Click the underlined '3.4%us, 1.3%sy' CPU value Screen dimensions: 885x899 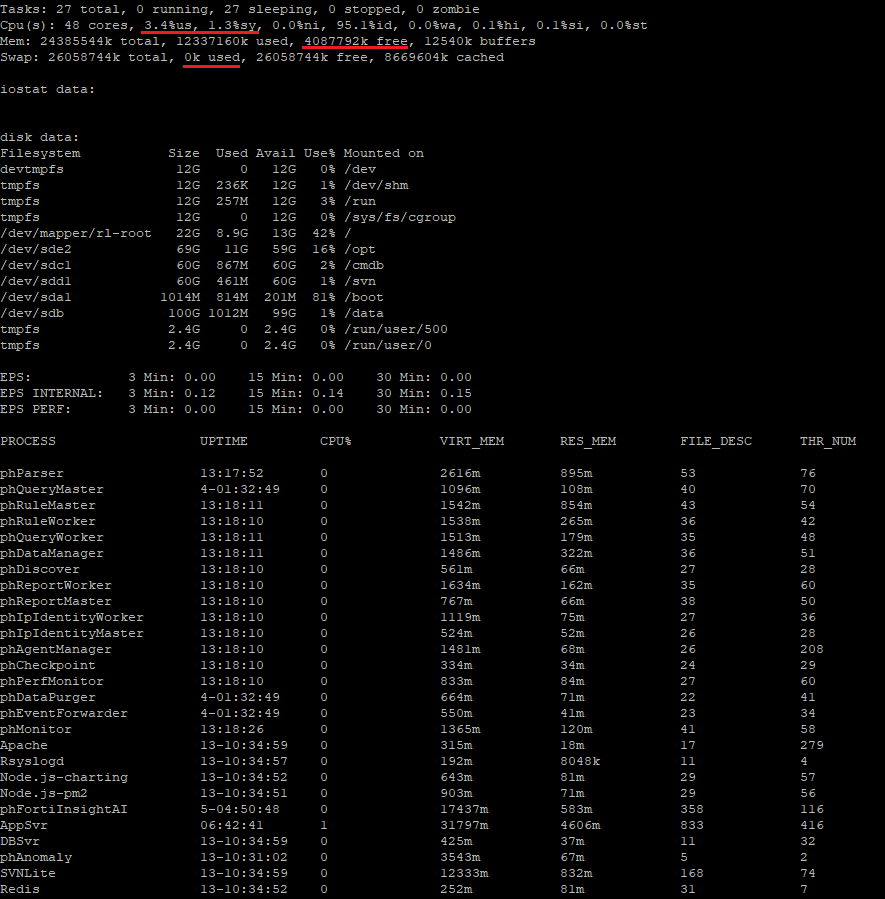point(202,26)
